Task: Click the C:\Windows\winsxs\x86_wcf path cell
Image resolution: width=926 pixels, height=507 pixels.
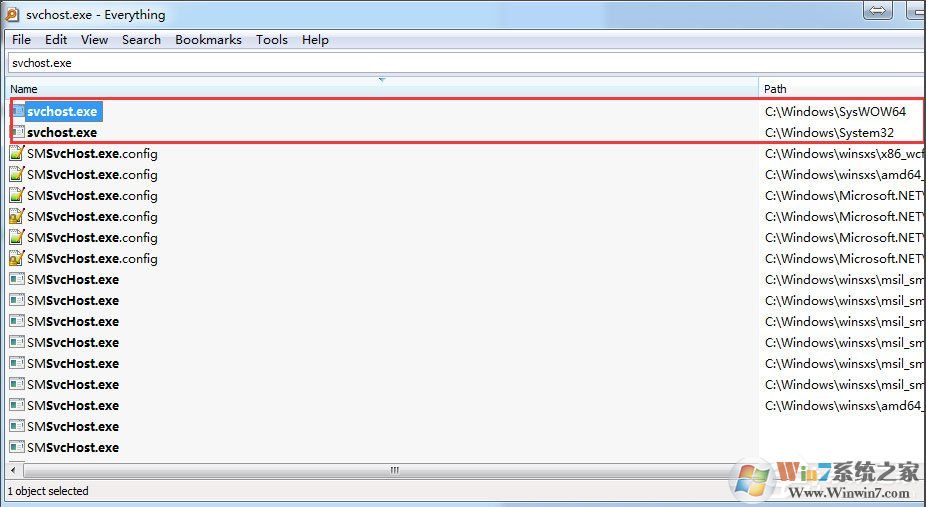Action: (845, 154)
